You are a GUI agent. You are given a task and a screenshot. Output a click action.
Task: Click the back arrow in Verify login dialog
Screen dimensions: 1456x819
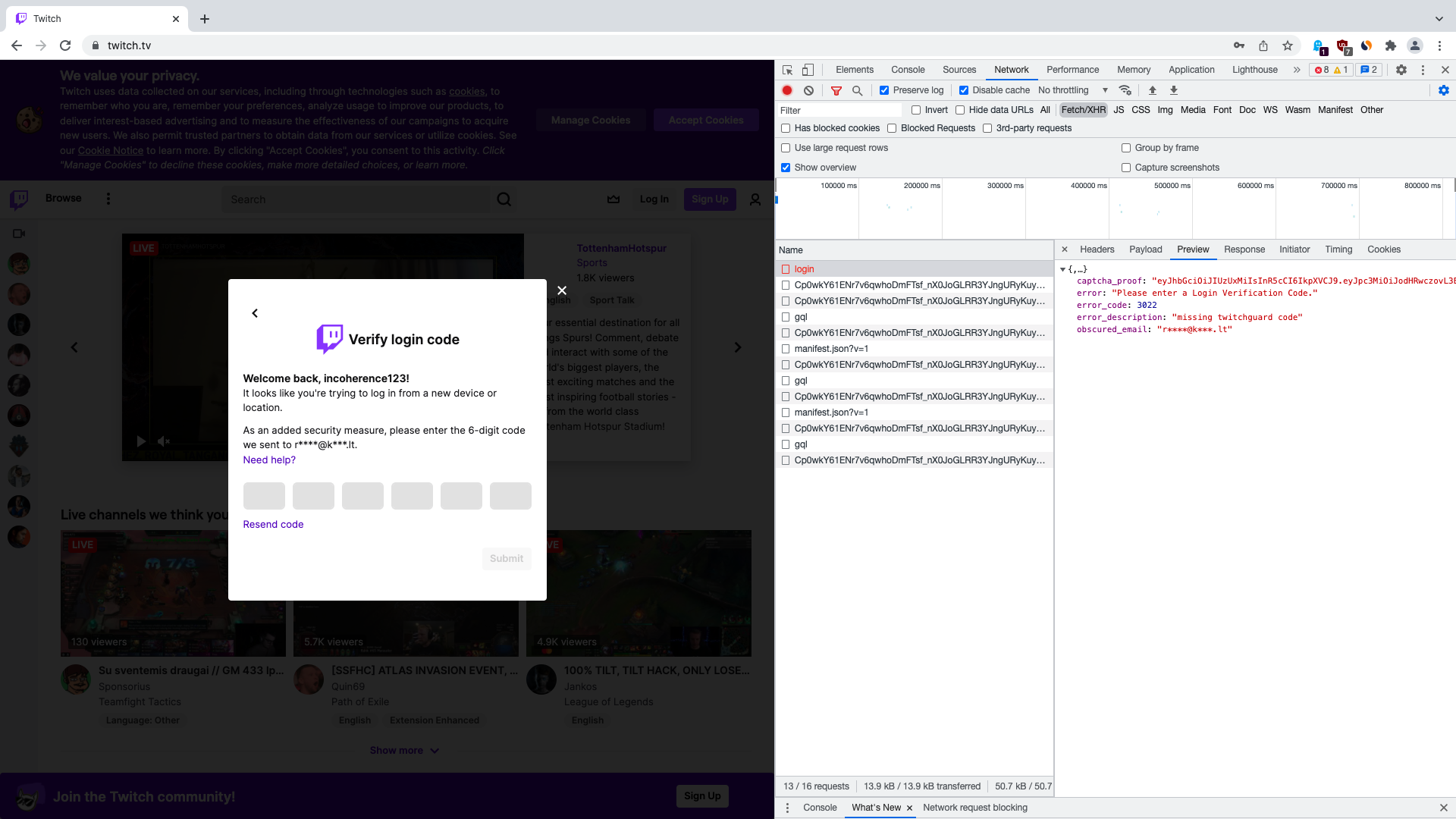(x=255, y=313)
